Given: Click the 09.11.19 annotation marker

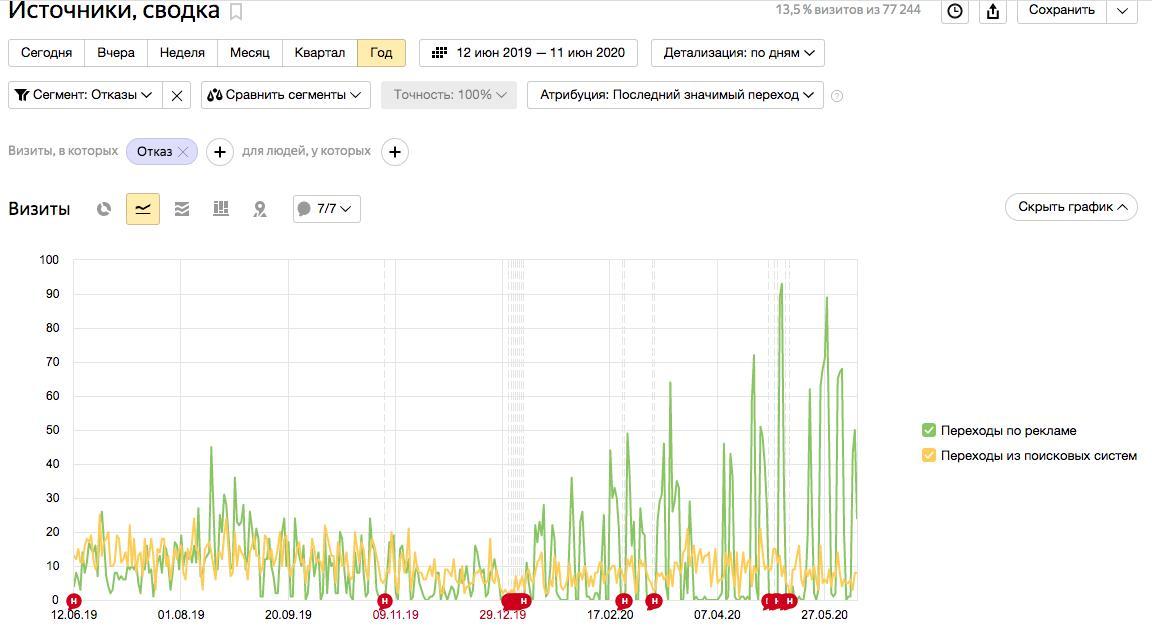Looking at the screenshot, I should pyautogui.click(x=385, y=601).
